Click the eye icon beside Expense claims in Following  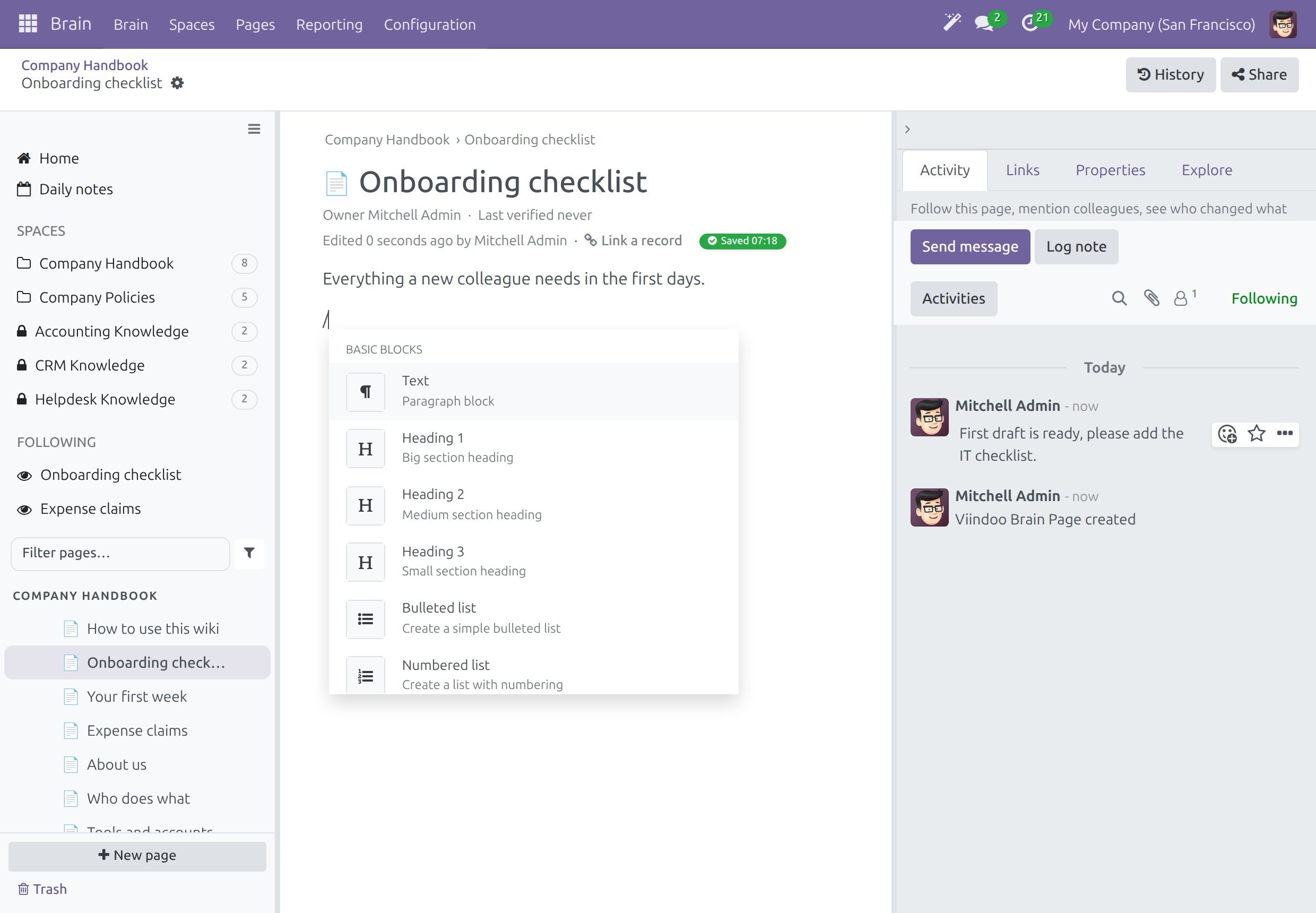(24, 509)
